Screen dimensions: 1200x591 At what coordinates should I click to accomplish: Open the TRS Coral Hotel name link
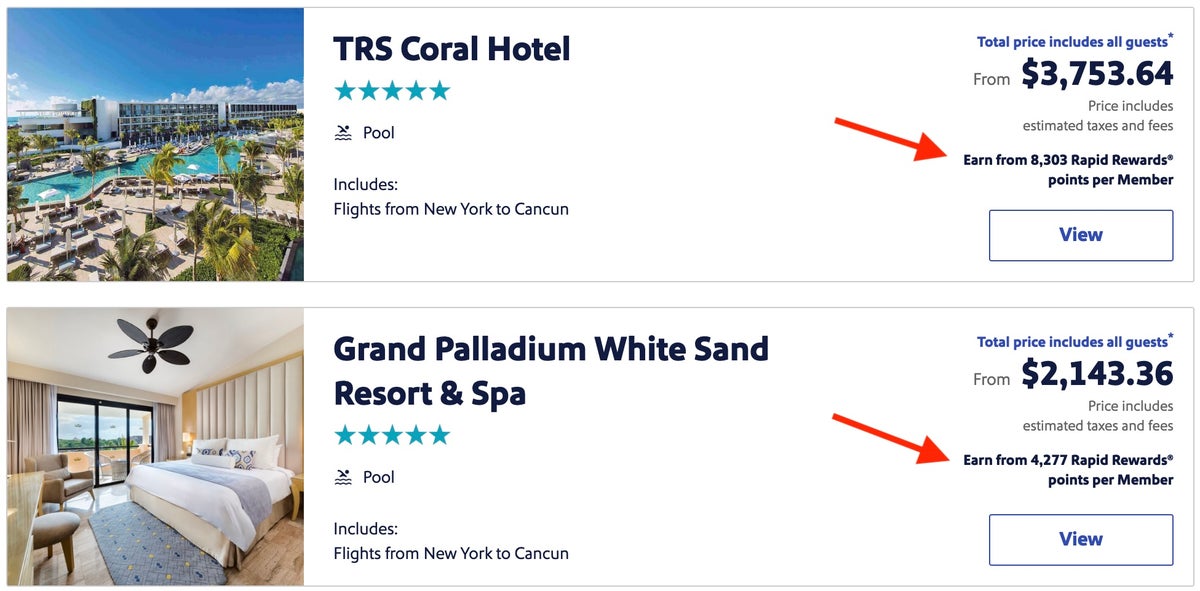(452, 48)
